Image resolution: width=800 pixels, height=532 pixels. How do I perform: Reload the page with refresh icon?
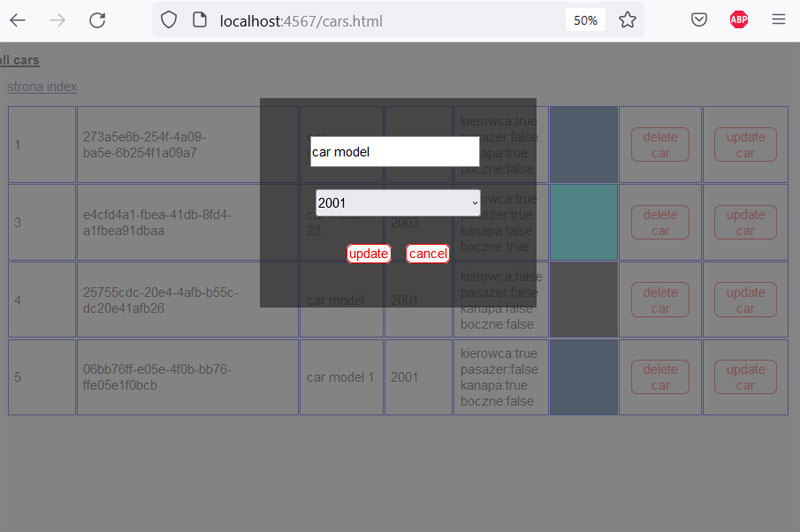point(97,20)
